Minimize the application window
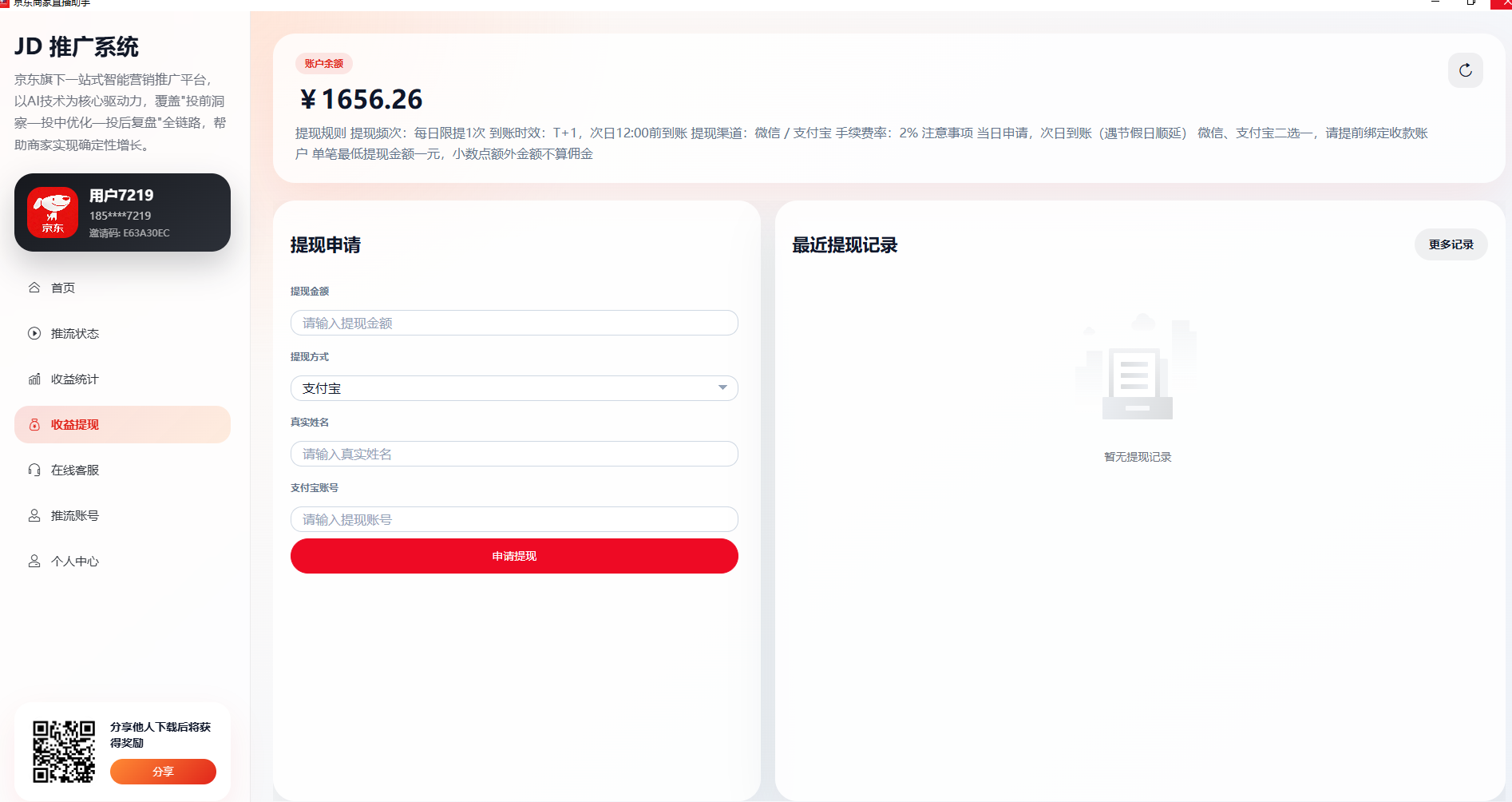Image resolution: width=1512 pixels, height=802 pixels. tap(1435, 3)
